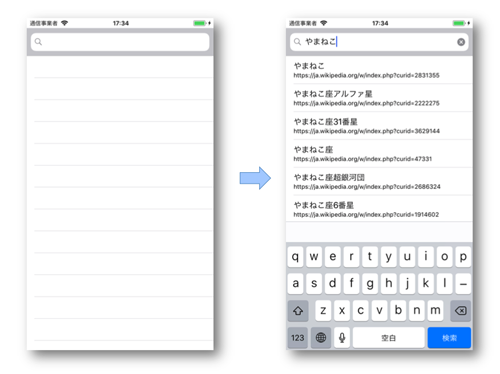Open the やまねこ座 result with curid=47331
This screenshot has height=374, width=500.
[379, 154]
